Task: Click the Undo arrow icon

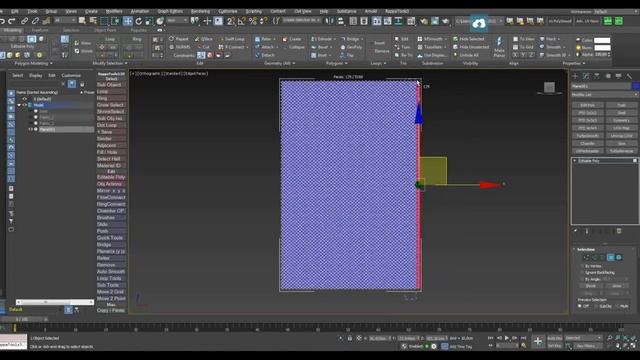Action: tap(2, 20)
